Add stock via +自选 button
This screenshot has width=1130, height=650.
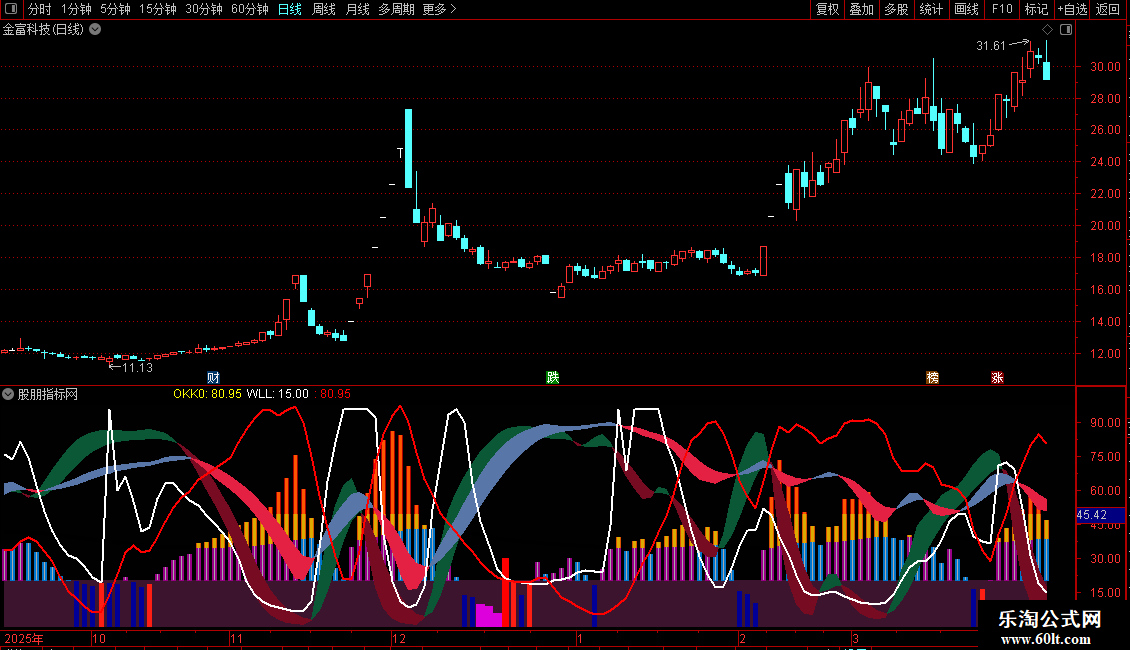click(1072, 9)
